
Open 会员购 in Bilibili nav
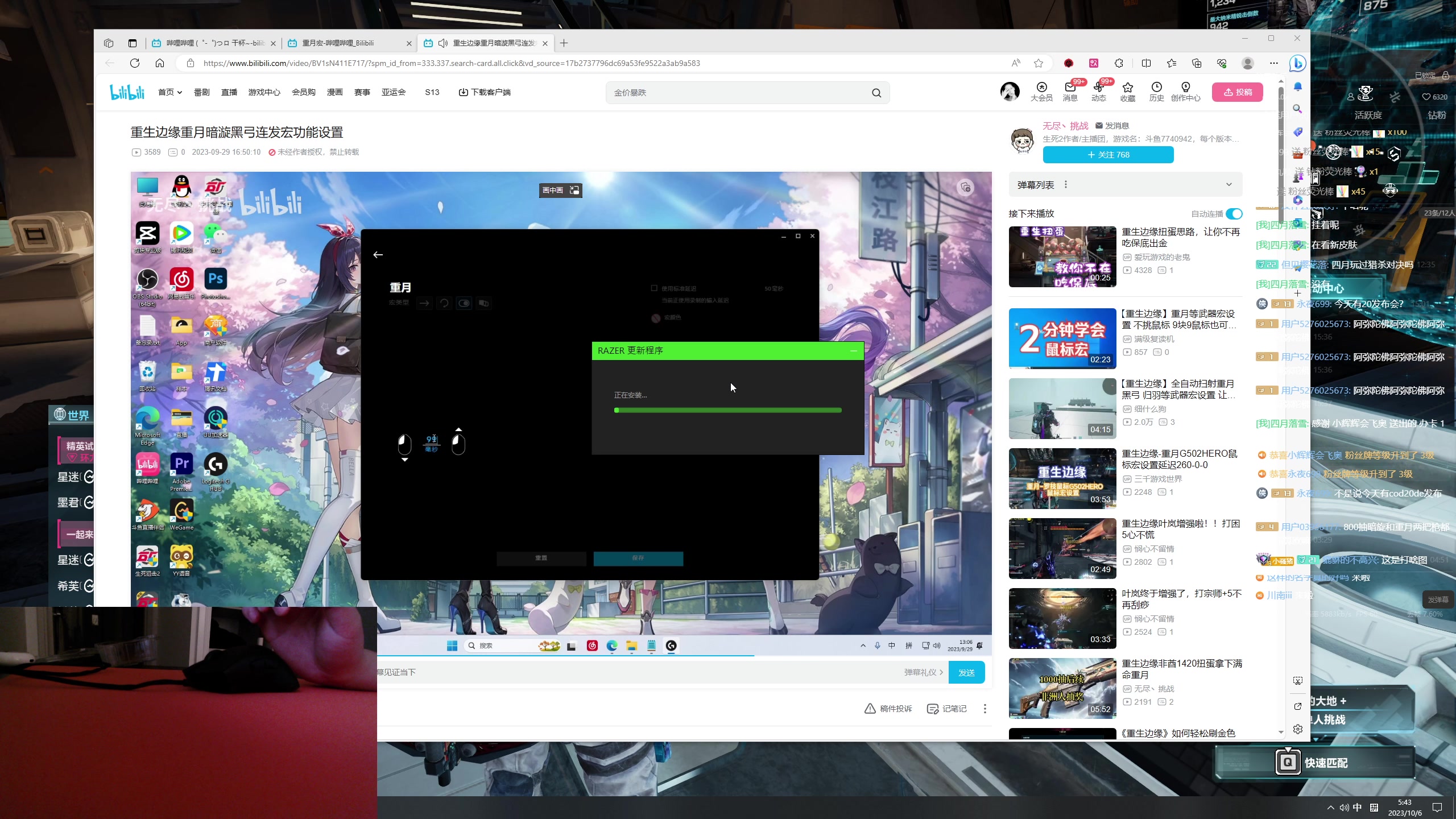304,92
